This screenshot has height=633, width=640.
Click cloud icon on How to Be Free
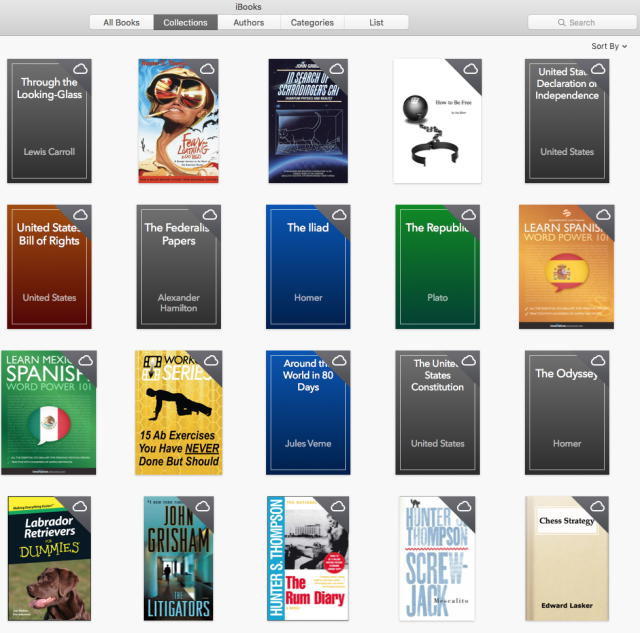pos(471,69)
